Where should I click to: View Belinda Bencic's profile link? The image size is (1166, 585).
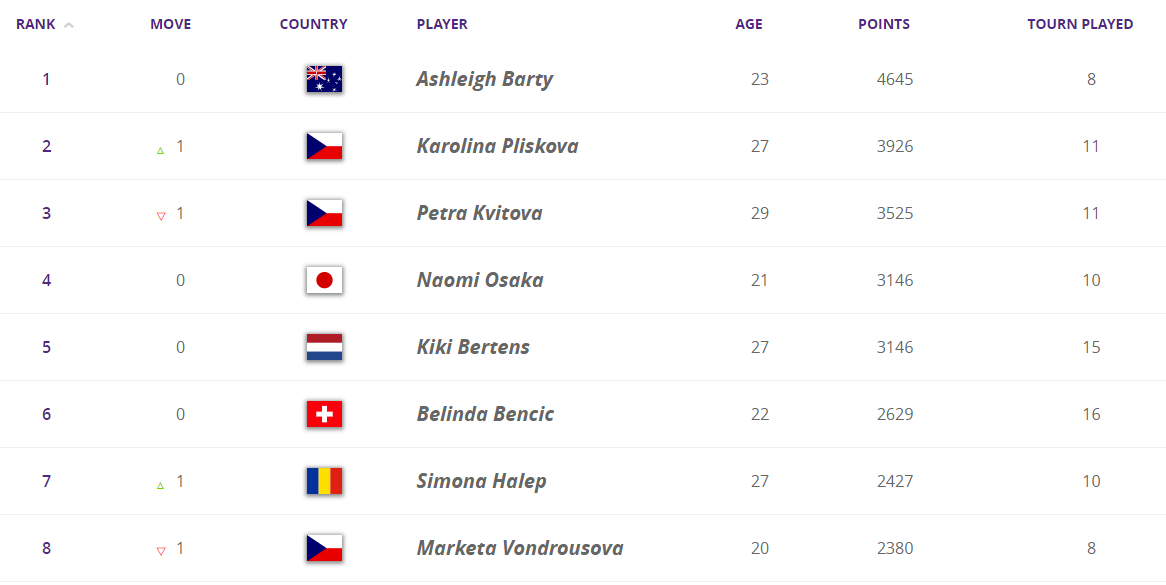click(x=485, y=414)
